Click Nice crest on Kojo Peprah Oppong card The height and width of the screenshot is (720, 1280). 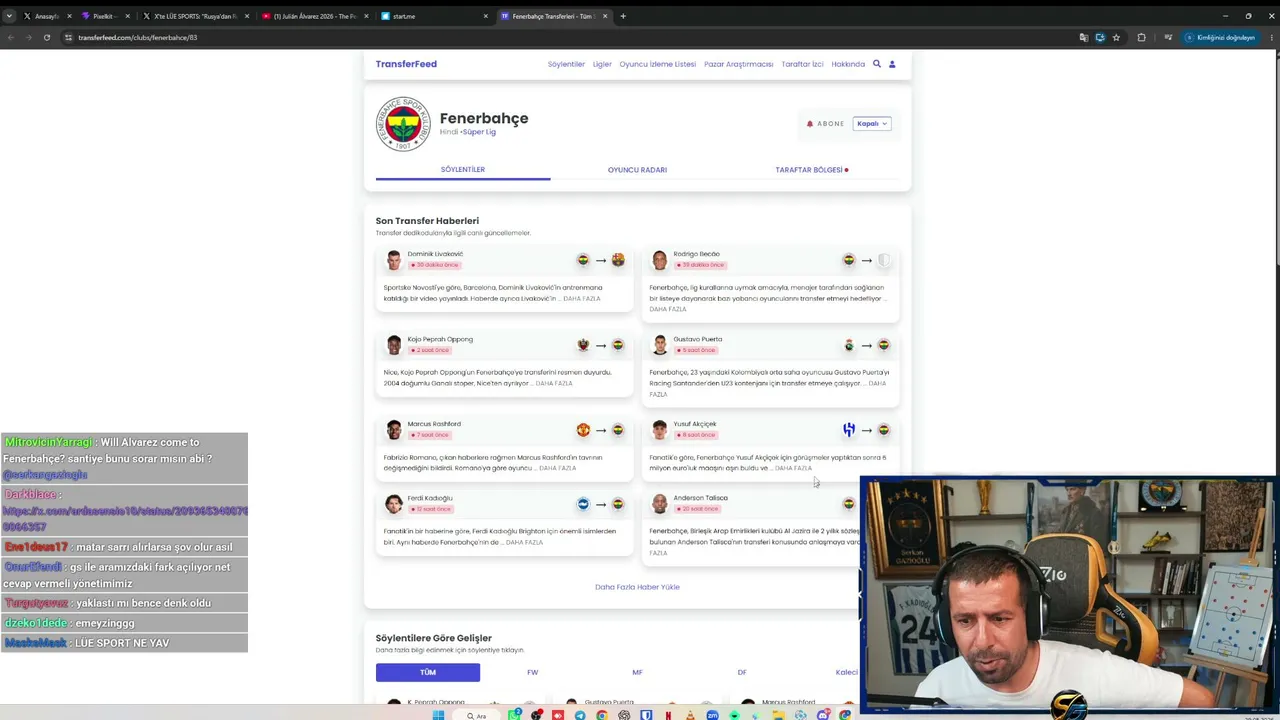pyautogui.click(x=583, y=345)
